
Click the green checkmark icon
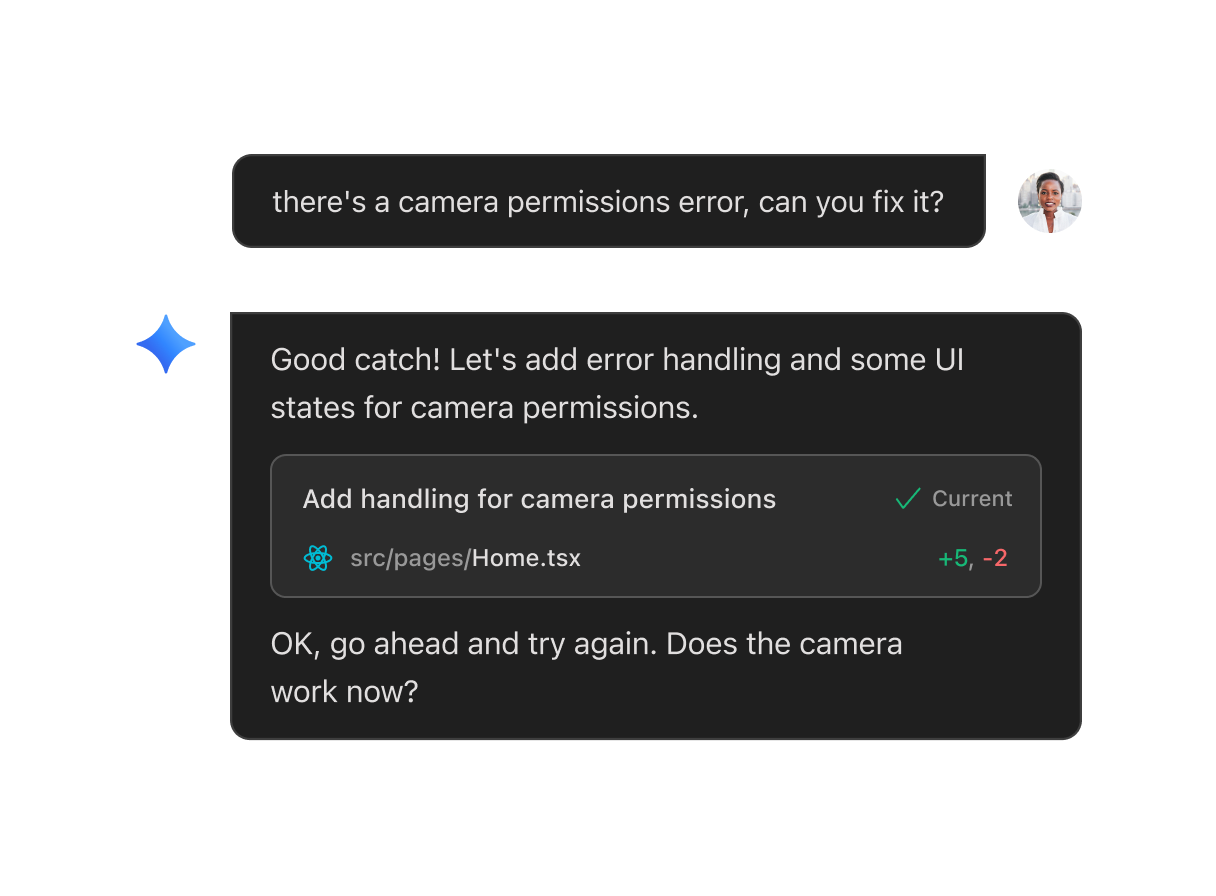pyautogui.click(x=908, y=499)
